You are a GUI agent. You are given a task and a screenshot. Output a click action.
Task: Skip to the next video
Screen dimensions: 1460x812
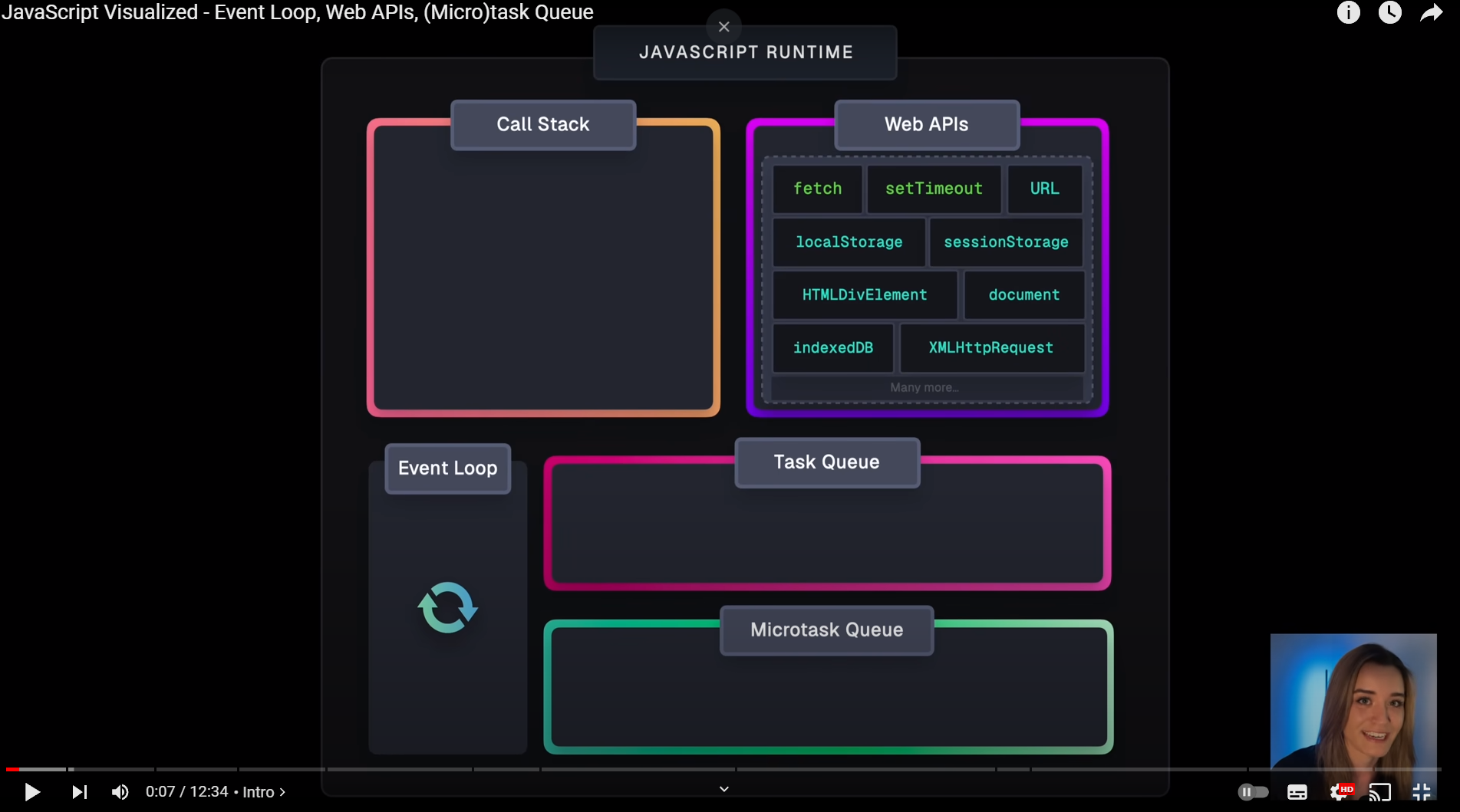pyautogui.click(x=80, y=791)
